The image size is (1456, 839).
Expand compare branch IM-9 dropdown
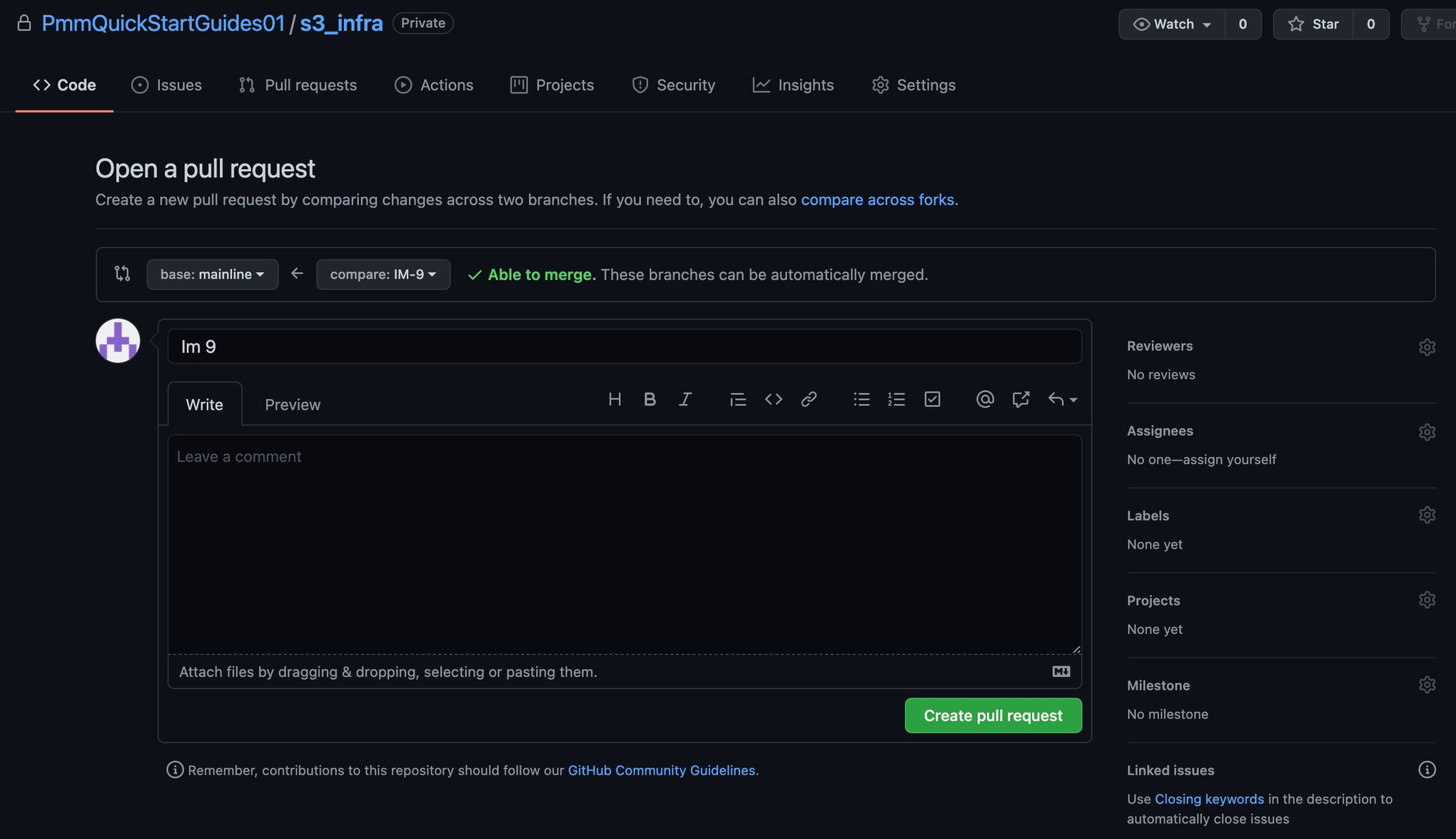382,273
